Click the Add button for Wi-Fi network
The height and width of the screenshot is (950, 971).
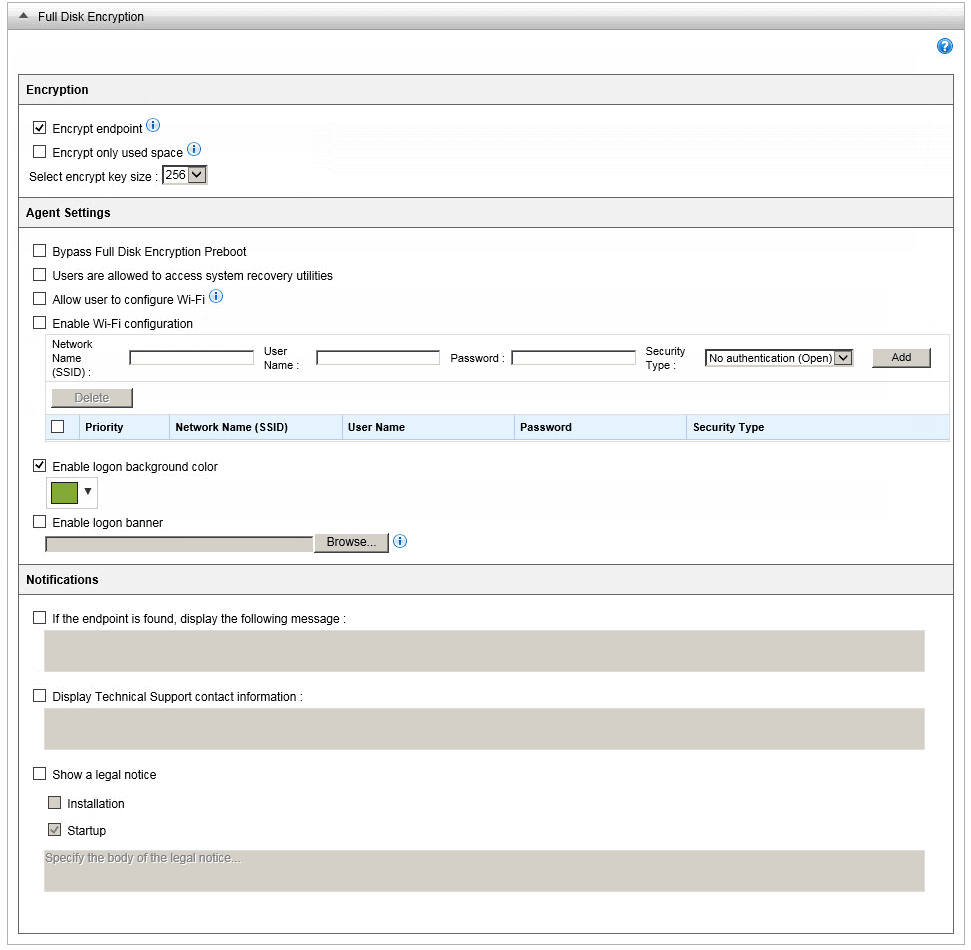(x=901, y=358)
